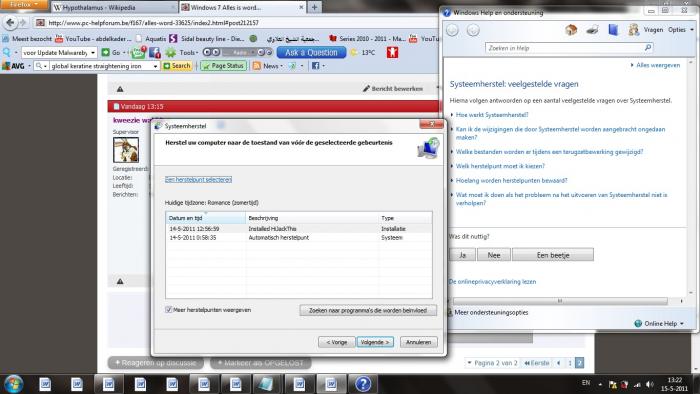Click the EN language indicator in taskbar
The width and height of the screenshot is (700, 394).
point(586,382)
